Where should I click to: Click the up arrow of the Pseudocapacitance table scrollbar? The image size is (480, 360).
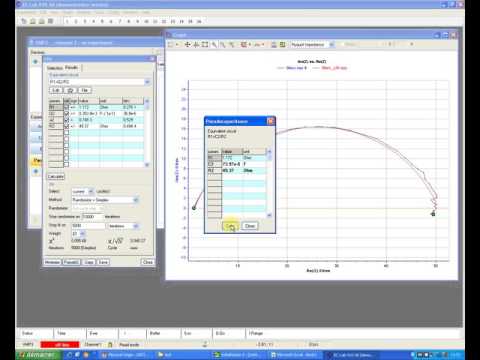coord(269,152)
